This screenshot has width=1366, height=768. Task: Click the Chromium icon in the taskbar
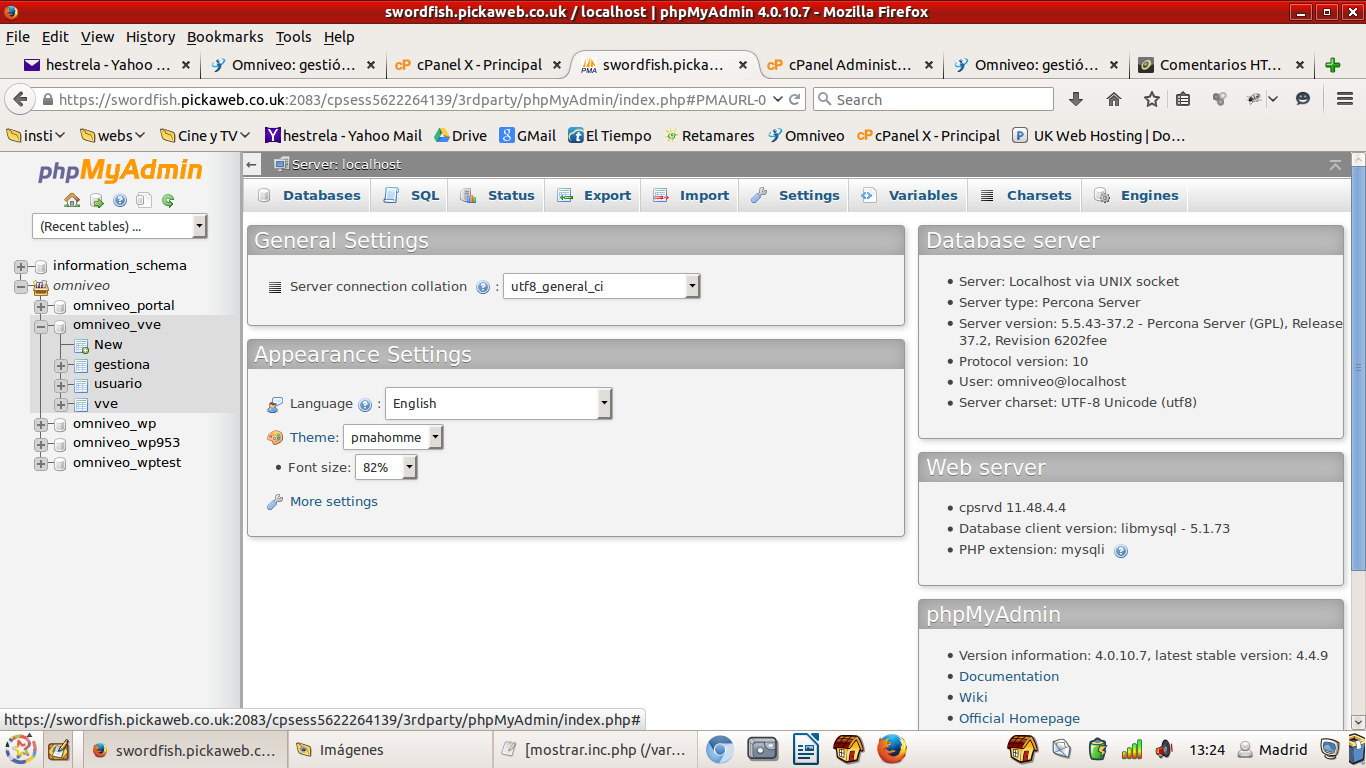(720, 749)
